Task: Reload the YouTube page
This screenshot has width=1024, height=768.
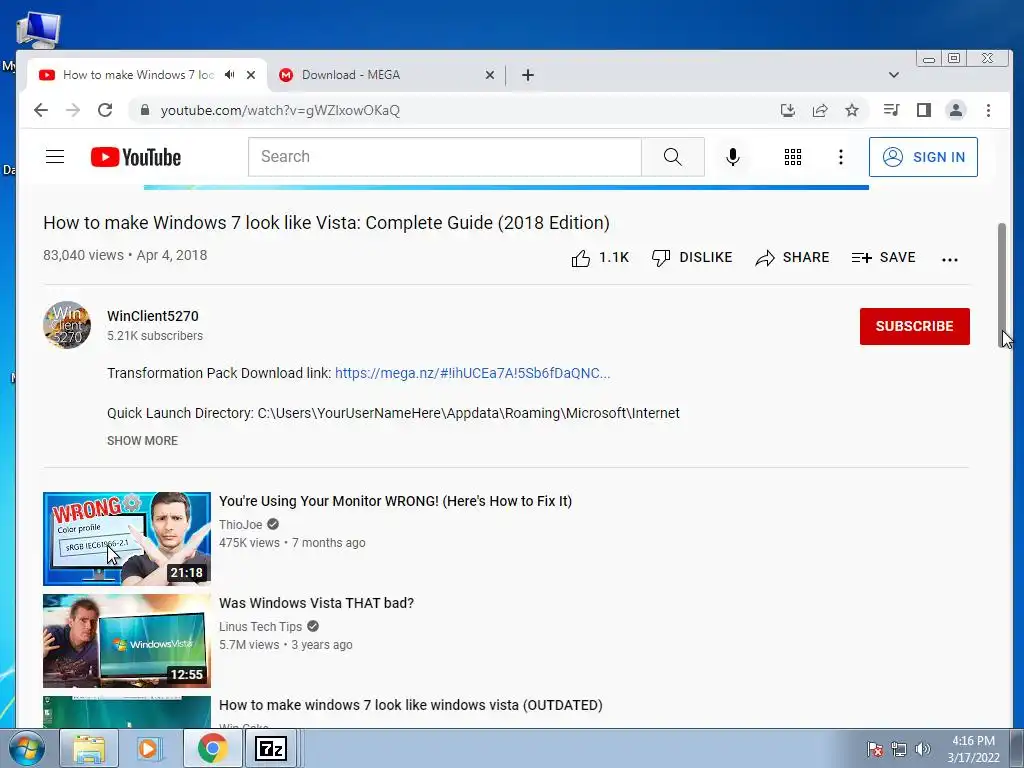Action: pyautogui.click(x=105, y=110)
